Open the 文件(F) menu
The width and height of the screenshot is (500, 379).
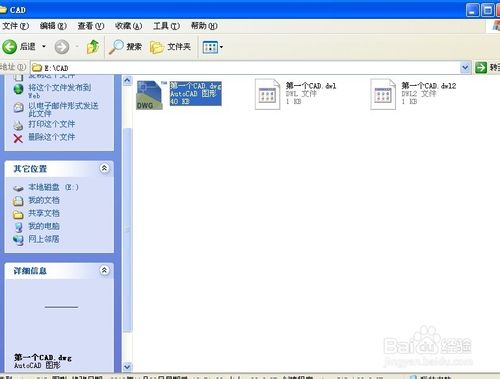[x=15, y=26]
